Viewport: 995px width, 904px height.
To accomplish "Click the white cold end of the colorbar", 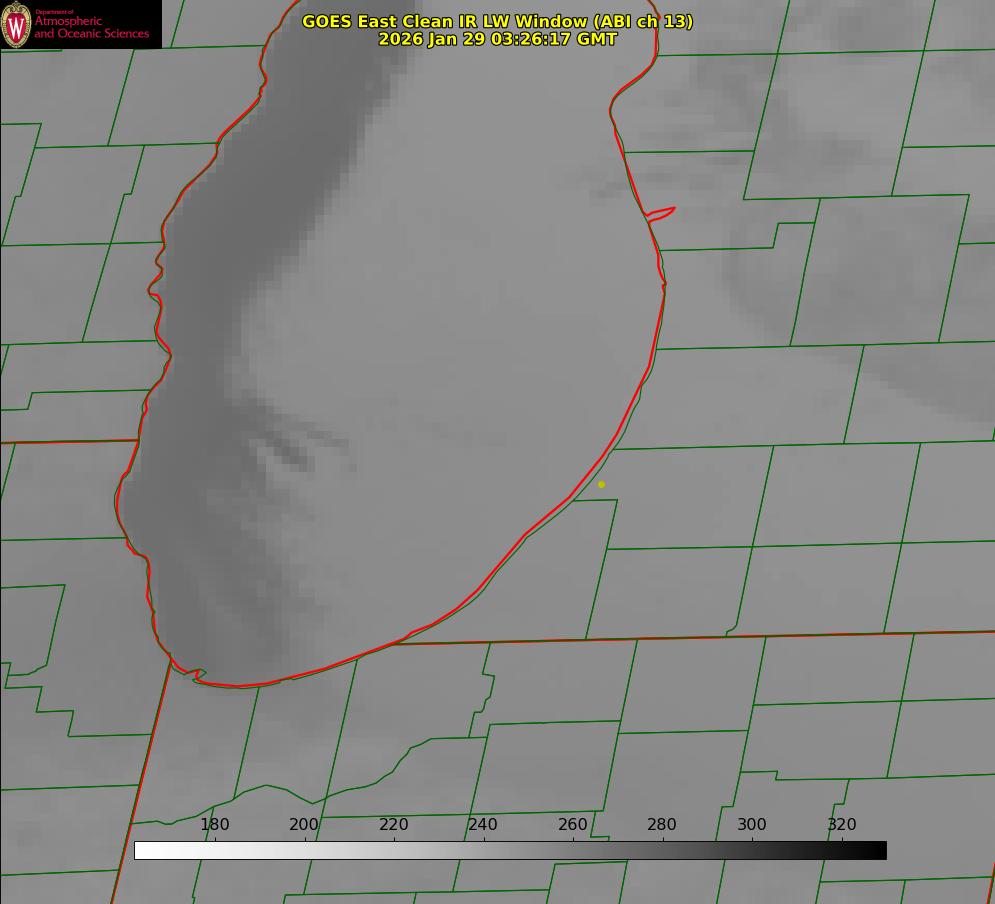I will tap(145, 850).
